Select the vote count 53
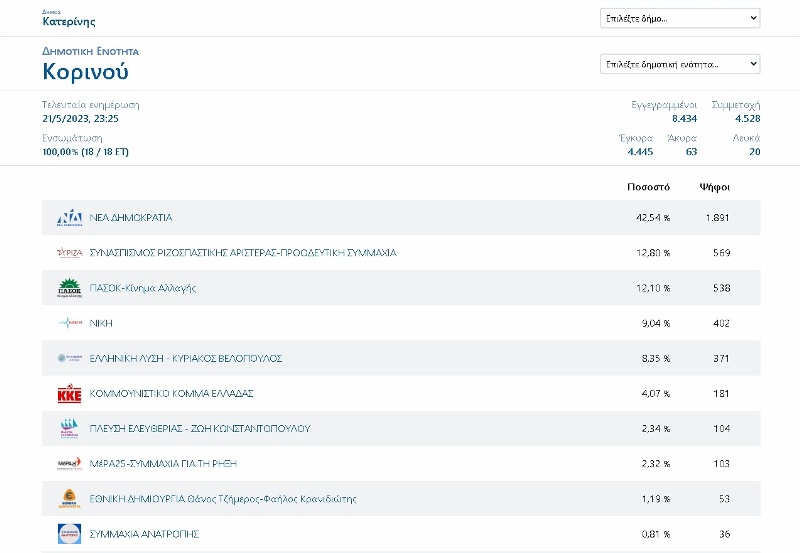 [x=724, y=499]
